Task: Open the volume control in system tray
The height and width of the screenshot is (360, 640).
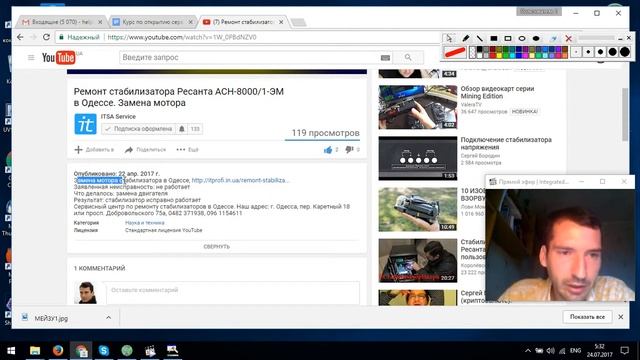Action: (x=551, y=351)
